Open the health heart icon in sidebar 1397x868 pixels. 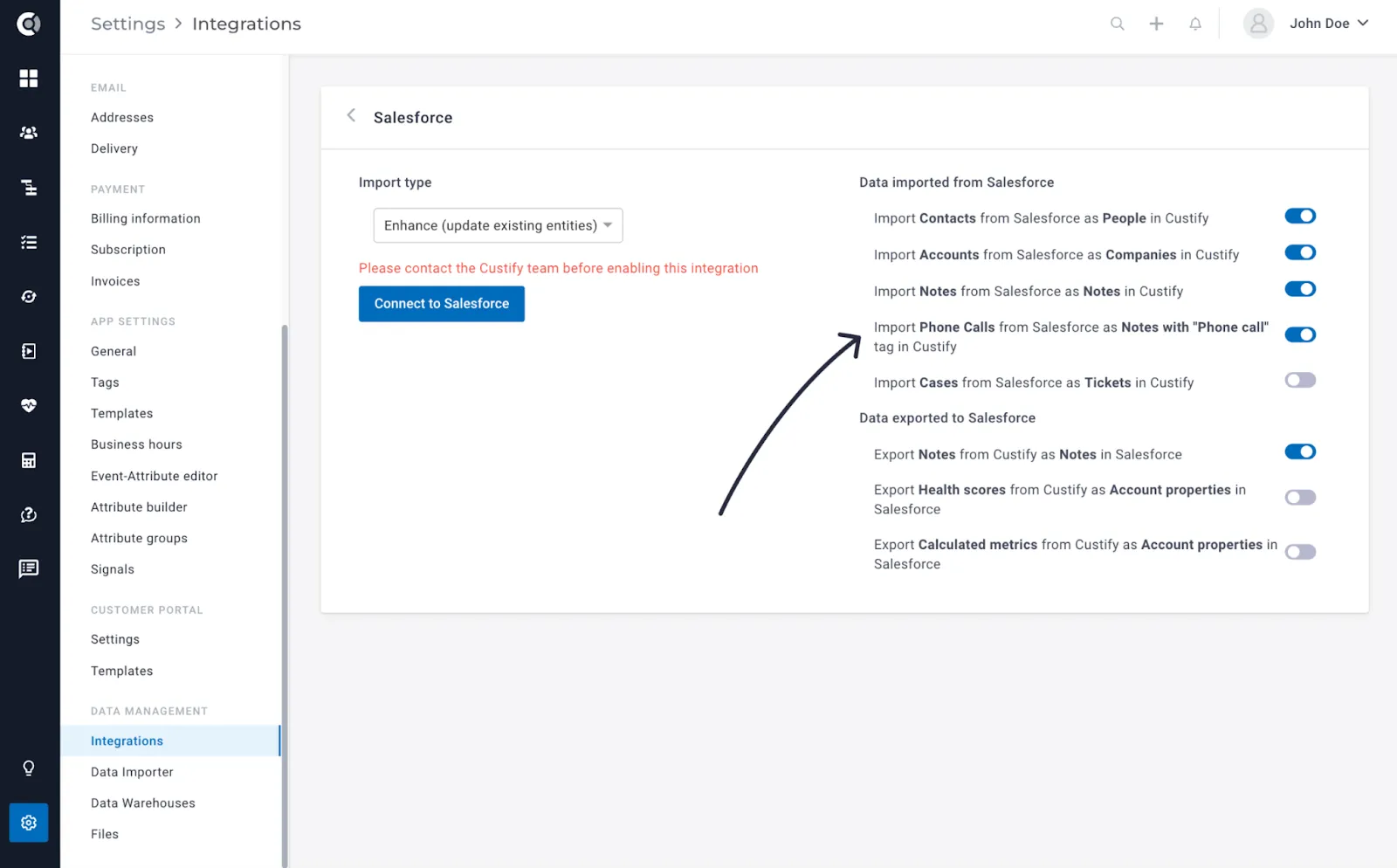(29, 405)
